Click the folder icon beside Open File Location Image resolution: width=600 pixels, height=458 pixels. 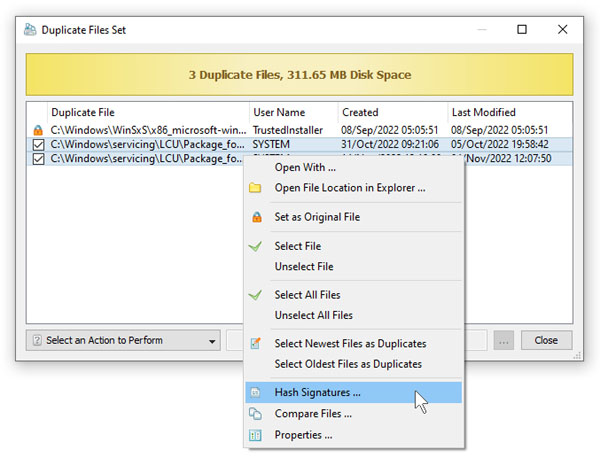click(255, 188)
